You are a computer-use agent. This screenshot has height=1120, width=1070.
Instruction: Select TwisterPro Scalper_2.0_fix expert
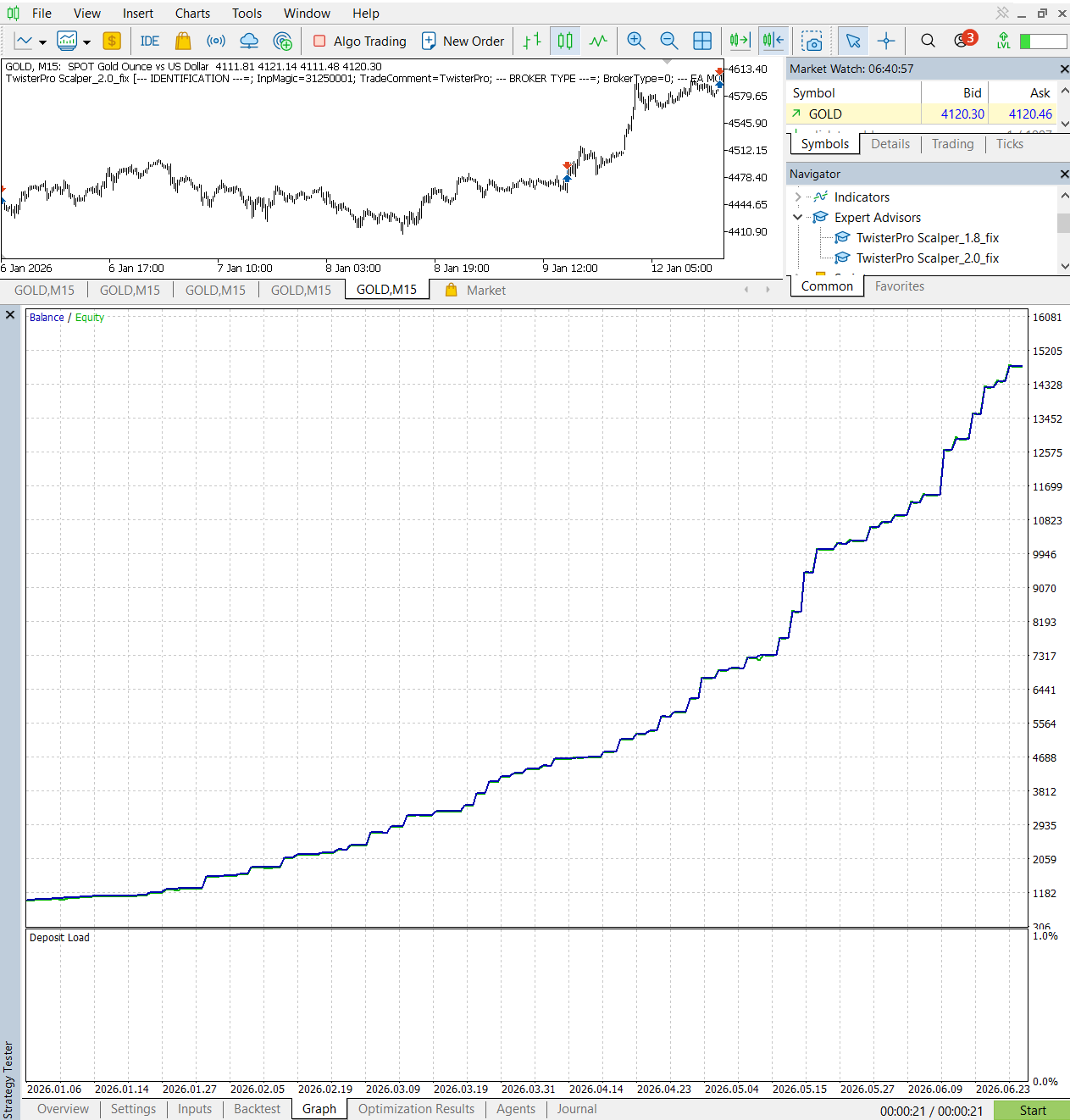[928, 258]
